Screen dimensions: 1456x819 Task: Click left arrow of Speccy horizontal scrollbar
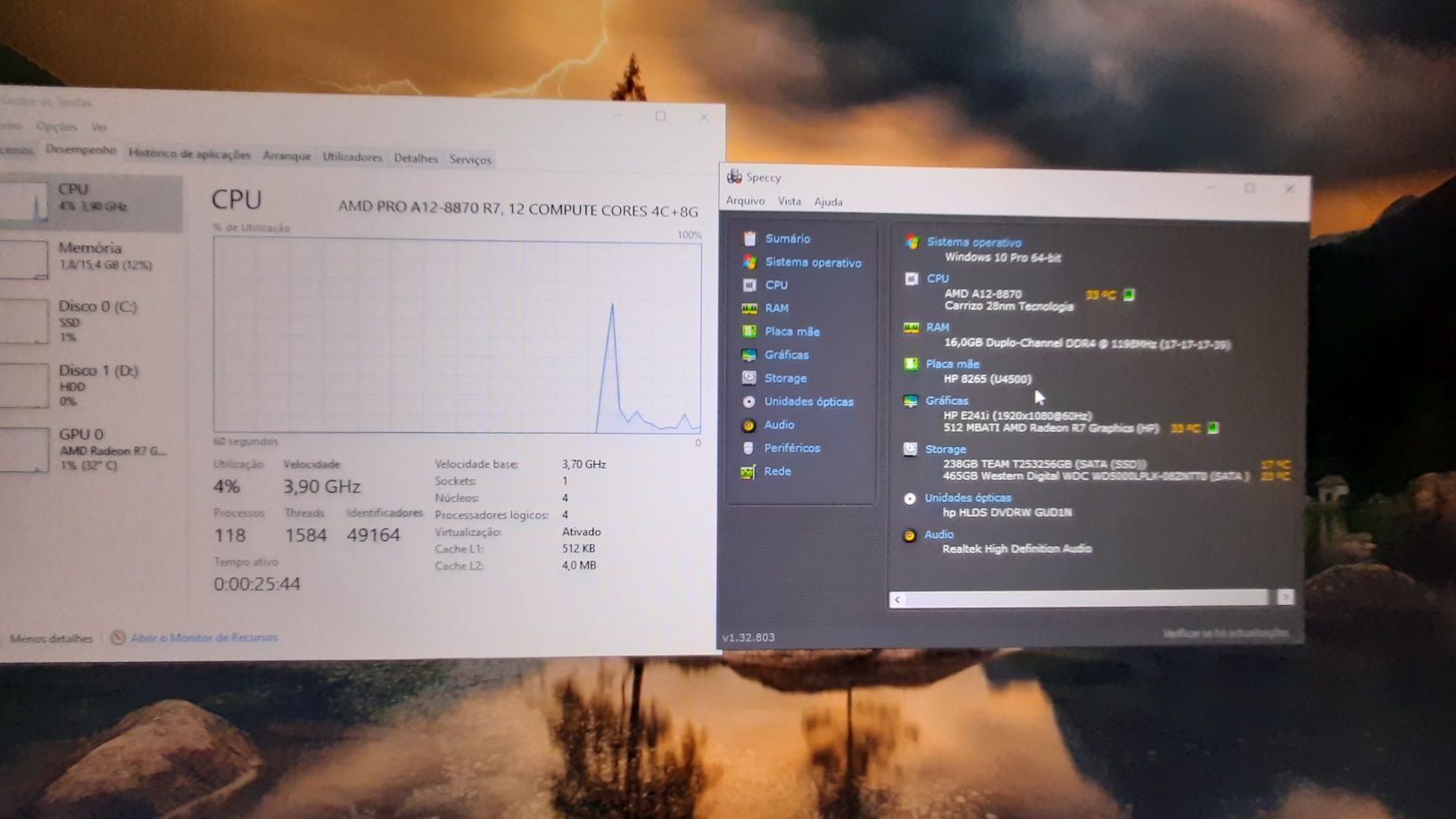(898, 600)
